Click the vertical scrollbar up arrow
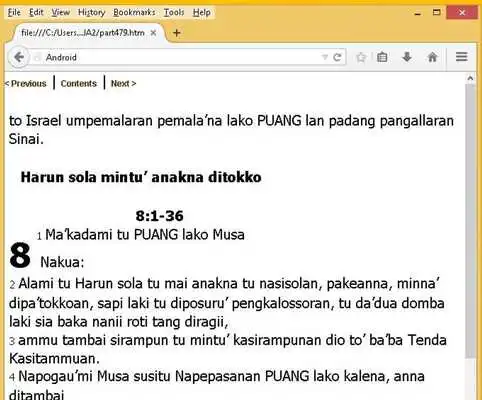Image resolution: width=482 pixels, height=400 pixels. (470, 79)
